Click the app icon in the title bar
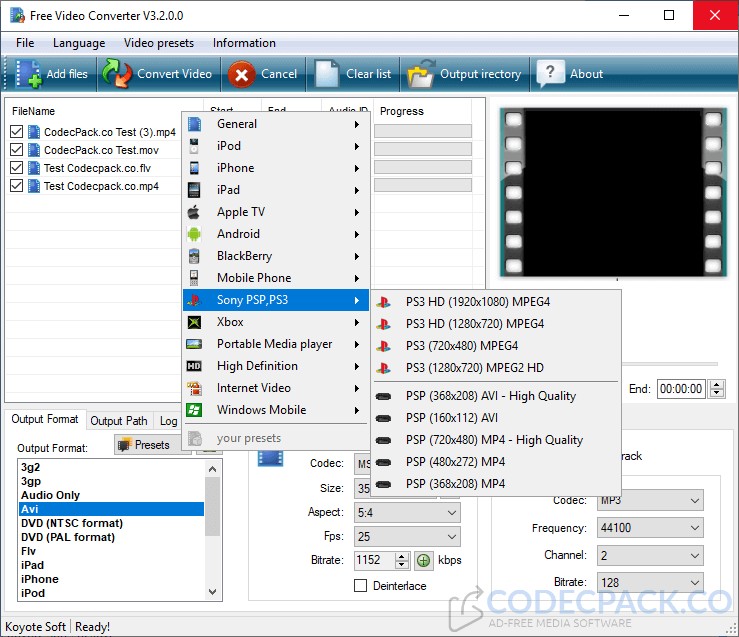This screenshot has height=637, width=739. pyautogui.click(x=17, y=16)
